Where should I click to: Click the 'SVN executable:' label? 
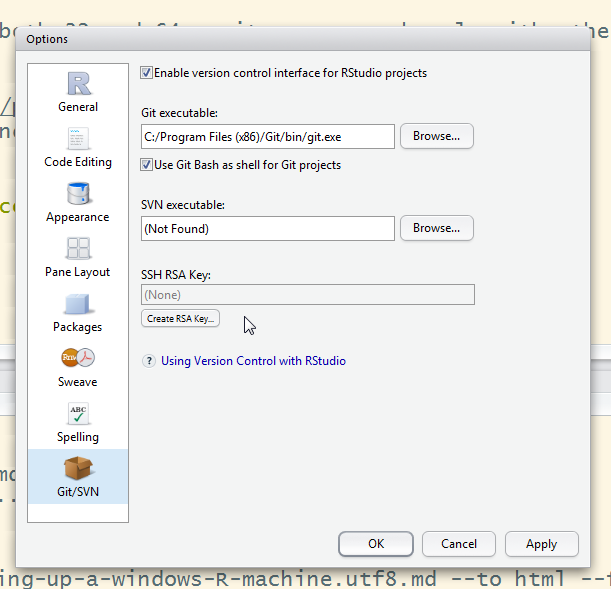tap(183, 205)
